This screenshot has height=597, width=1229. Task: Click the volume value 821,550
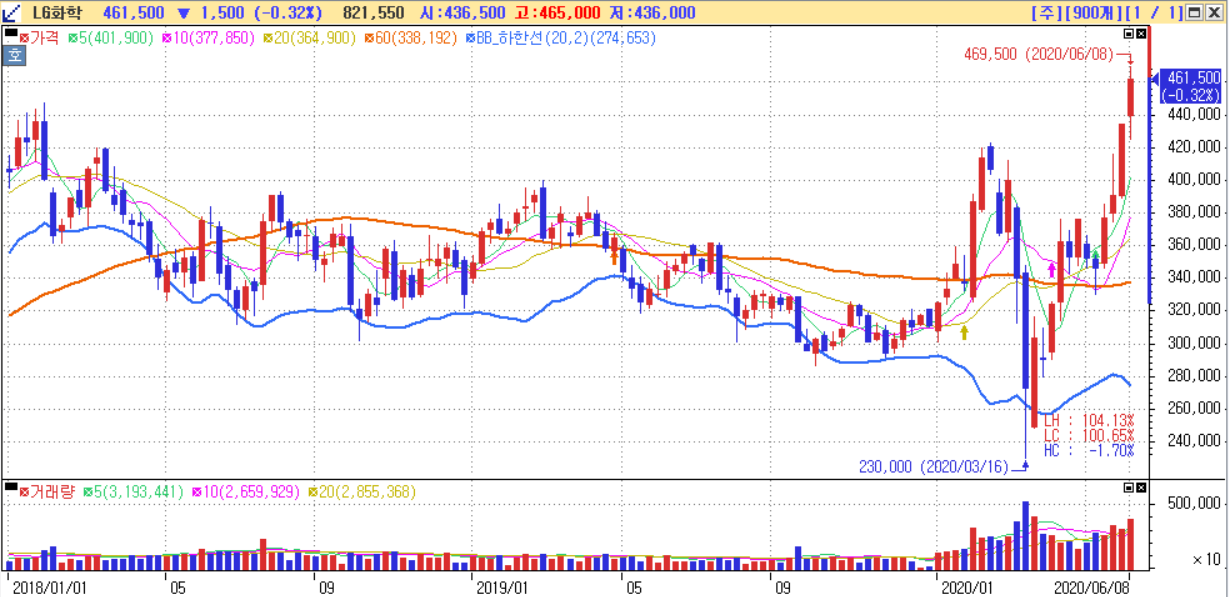(x=373, y=13)
